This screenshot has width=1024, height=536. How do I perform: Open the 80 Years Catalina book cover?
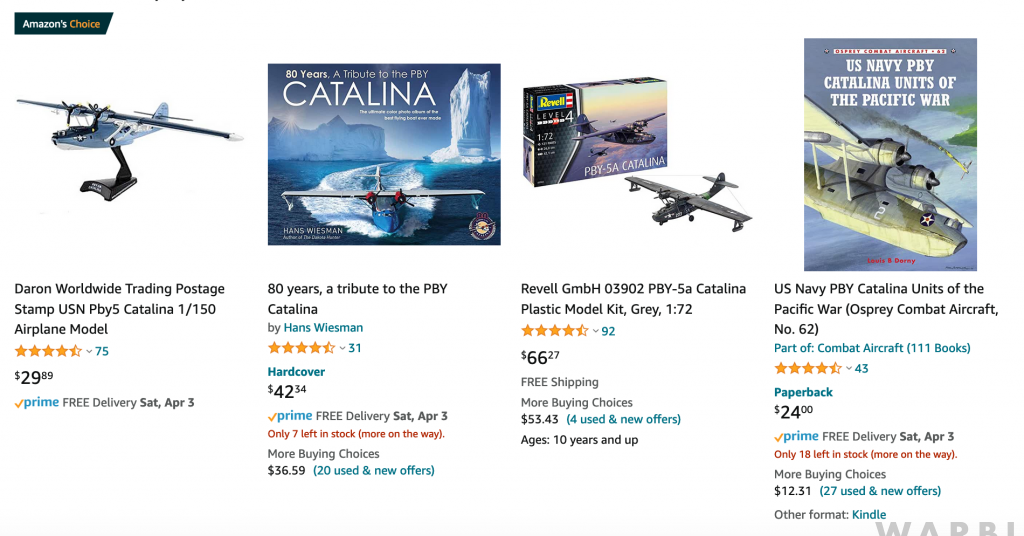(x=384, y=154)
